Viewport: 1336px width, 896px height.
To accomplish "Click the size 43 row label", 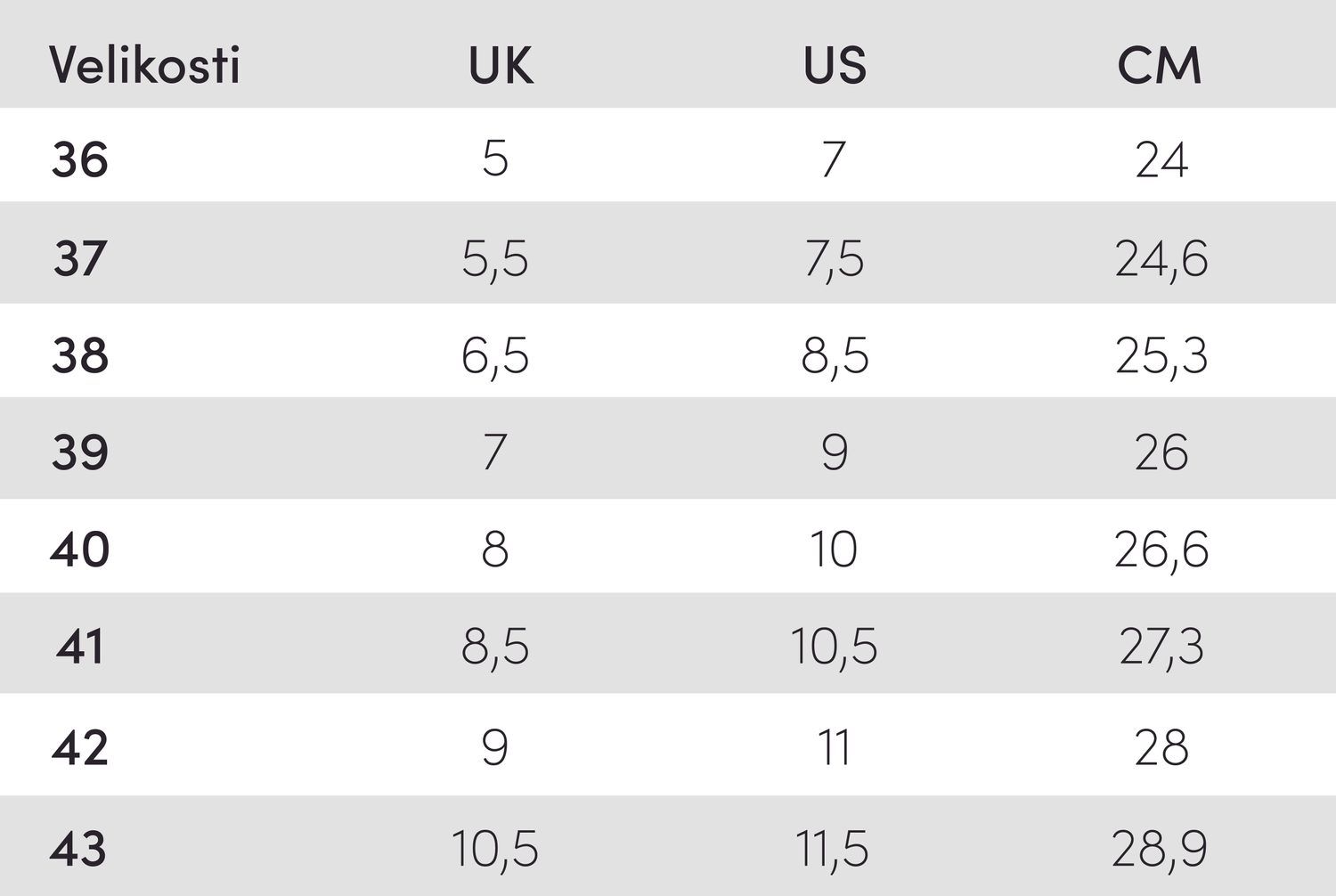I will point(78,848).
